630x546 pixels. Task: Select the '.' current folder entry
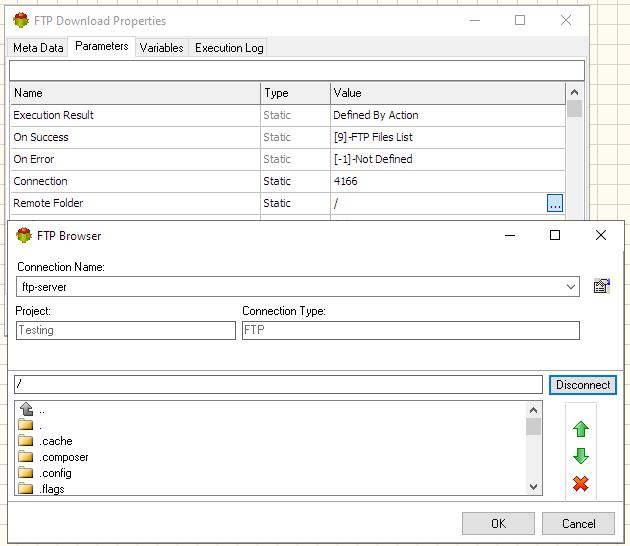30,425
